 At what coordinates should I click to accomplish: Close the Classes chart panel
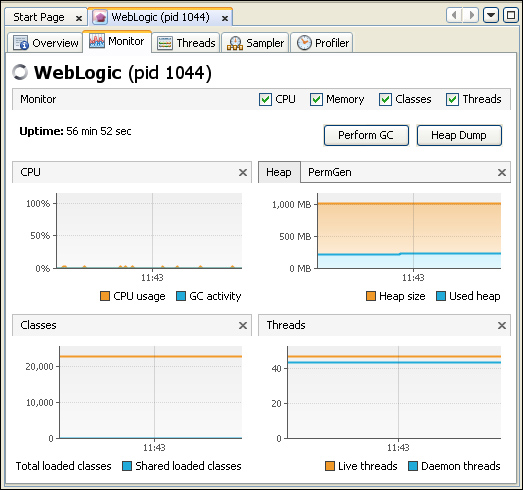pyautogui.click(x=243, y=325)
